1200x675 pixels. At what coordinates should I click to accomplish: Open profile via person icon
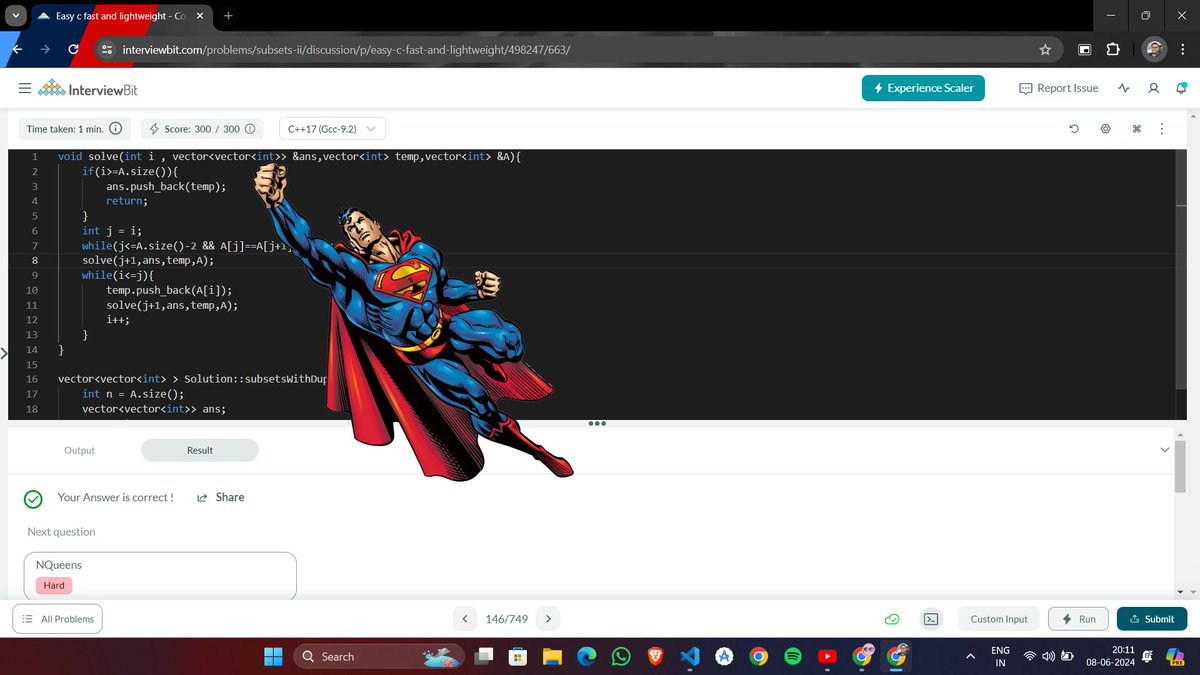1153,88
